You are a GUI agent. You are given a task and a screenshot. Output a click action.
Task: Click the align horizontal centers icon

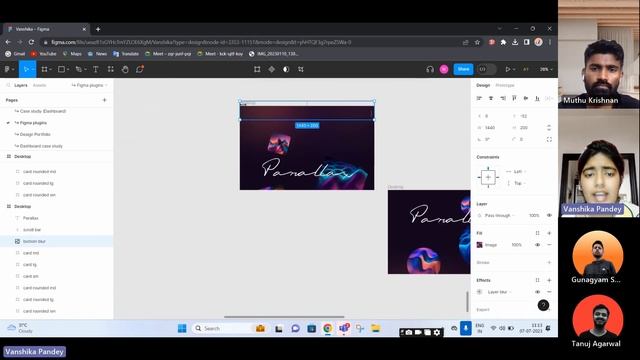(491, 98)
